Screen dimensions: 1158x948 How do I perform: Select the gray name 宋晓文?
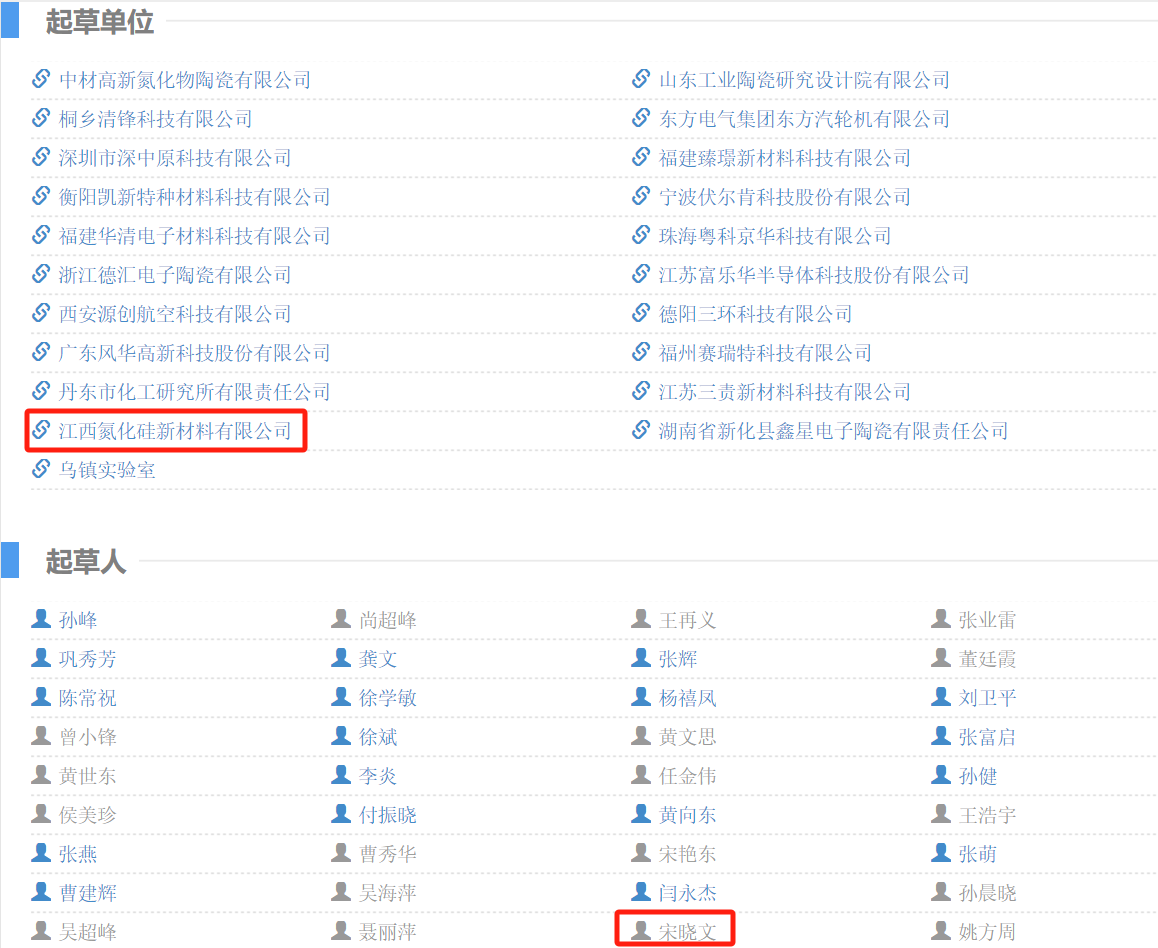[688, 932]
